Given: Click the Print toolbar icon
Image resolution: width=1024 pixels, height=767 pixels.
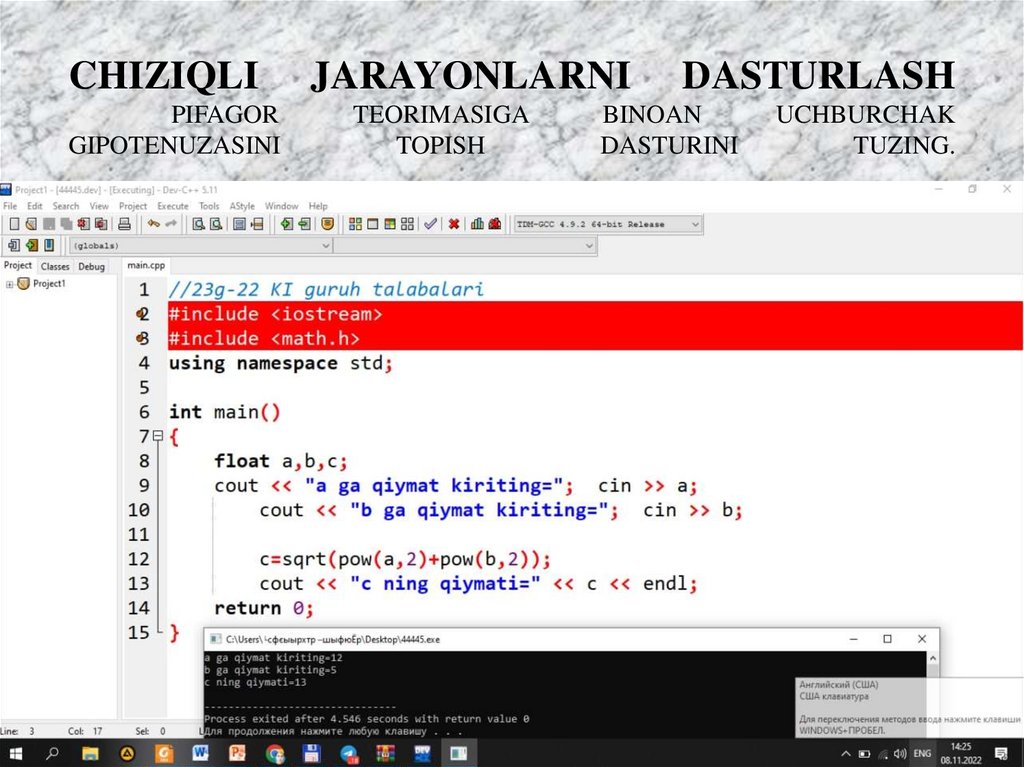Looking at the screenshot, I should point(125,224).
